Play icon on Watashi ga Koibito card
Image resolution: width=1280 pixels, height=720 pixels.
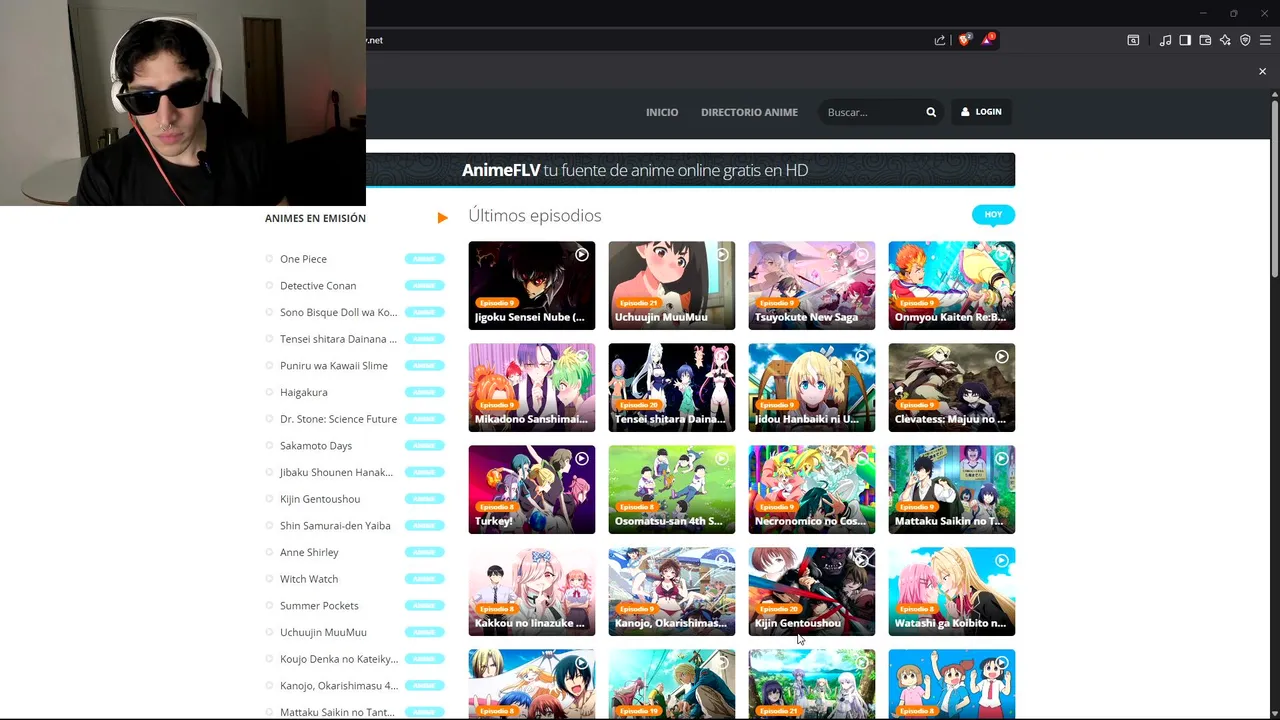tap(1001, 561)
